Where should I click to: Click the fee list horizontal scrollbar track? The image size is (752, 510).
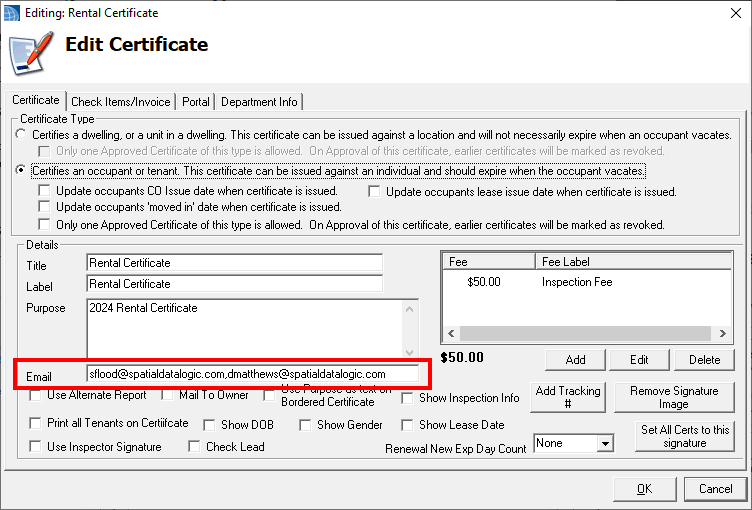pyautogui.click(x=585, y=333)
